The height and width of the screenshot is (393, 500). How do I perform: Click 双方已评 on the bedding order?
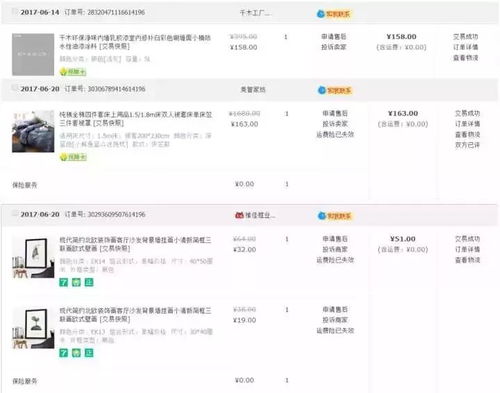pos(467,145)
